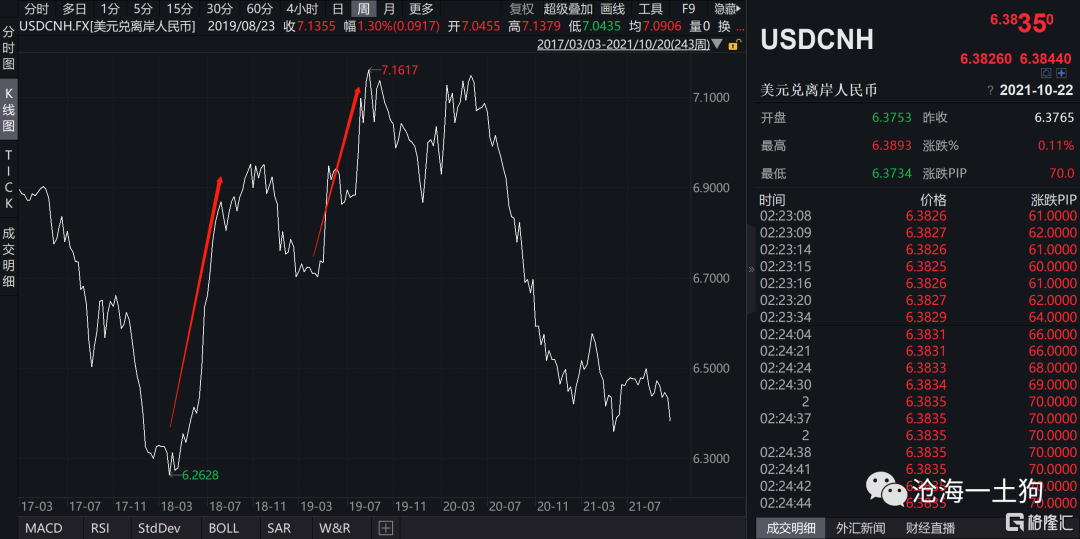Open 分时图 view in left sidebar
Screen dimensions: 1080x539
tap(9, 47)
